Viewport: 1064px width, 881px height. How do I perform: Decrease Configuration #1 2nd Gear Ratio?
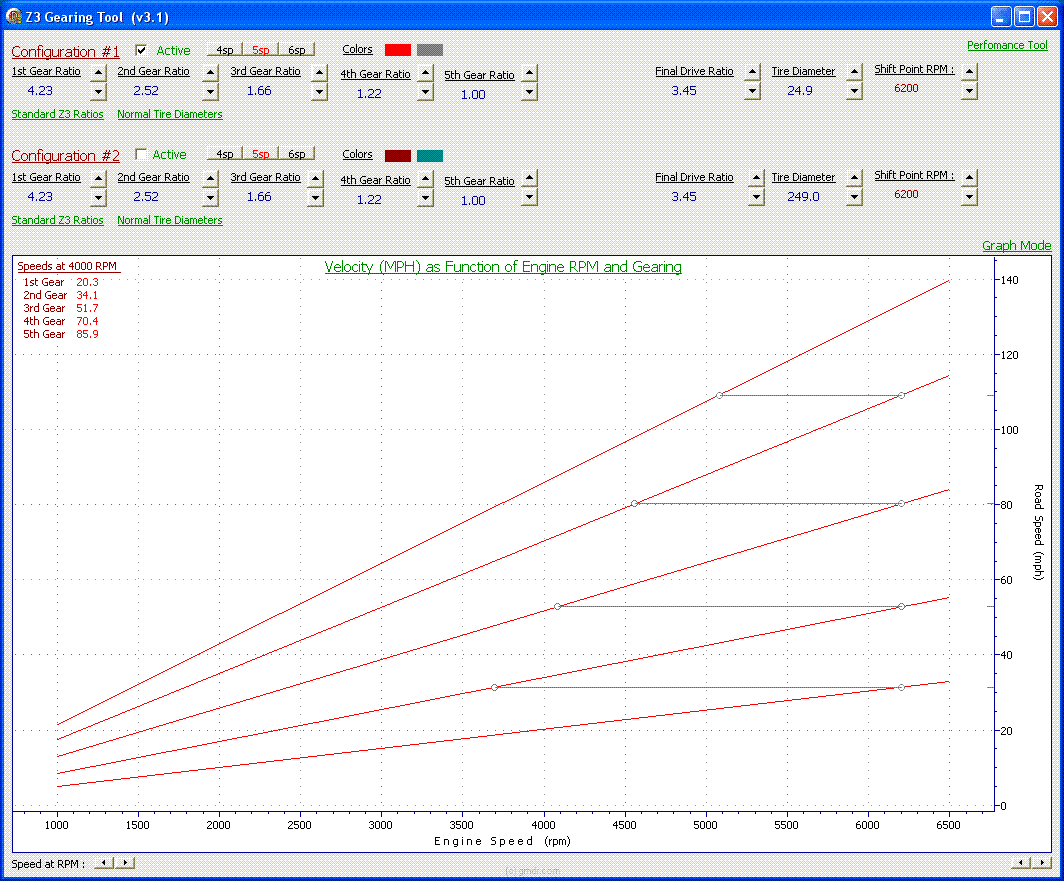pos(210,92)
